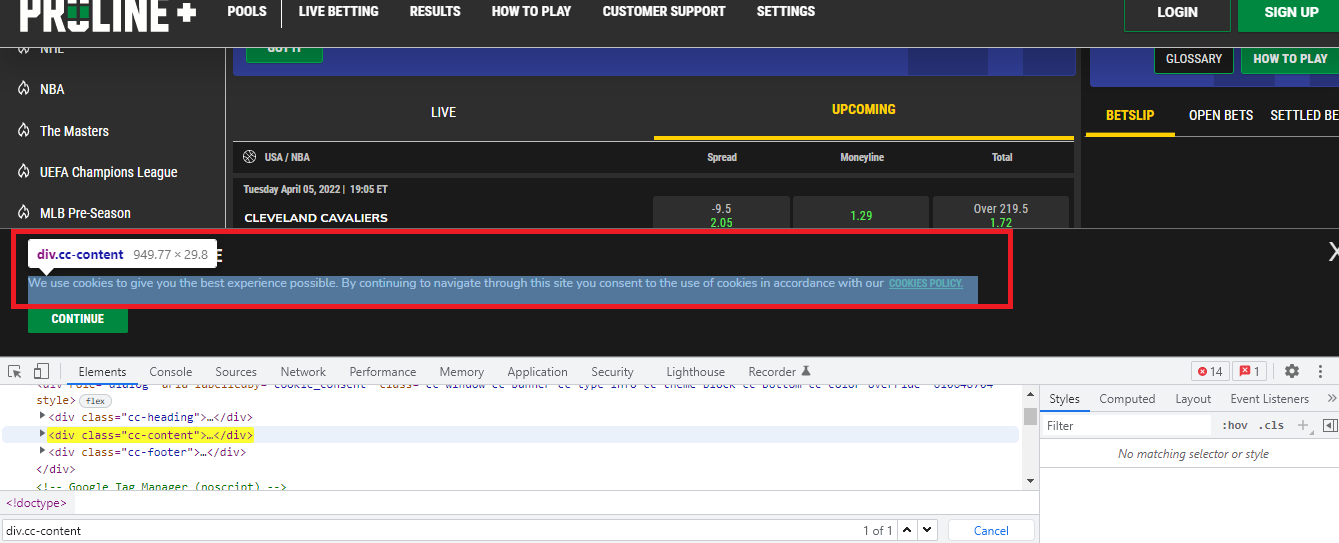The height and width of the screenshot is (543, 1339).
Task: Toggle the device toolbar icon
Action: (x=41, y=371)
